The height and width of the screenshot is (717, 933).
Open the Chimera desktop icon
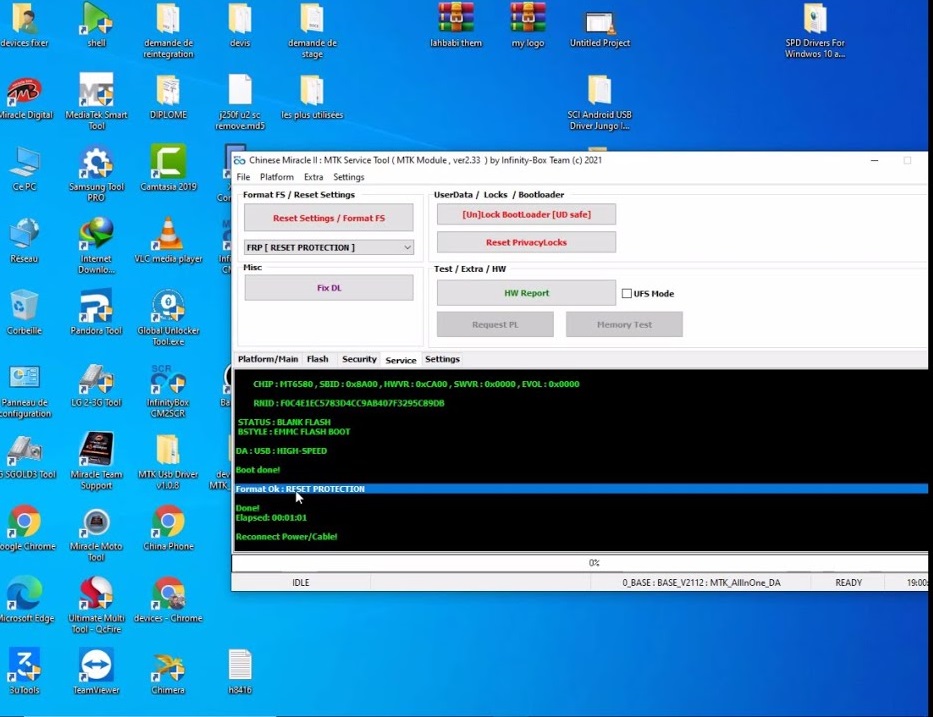coord(168,667)
